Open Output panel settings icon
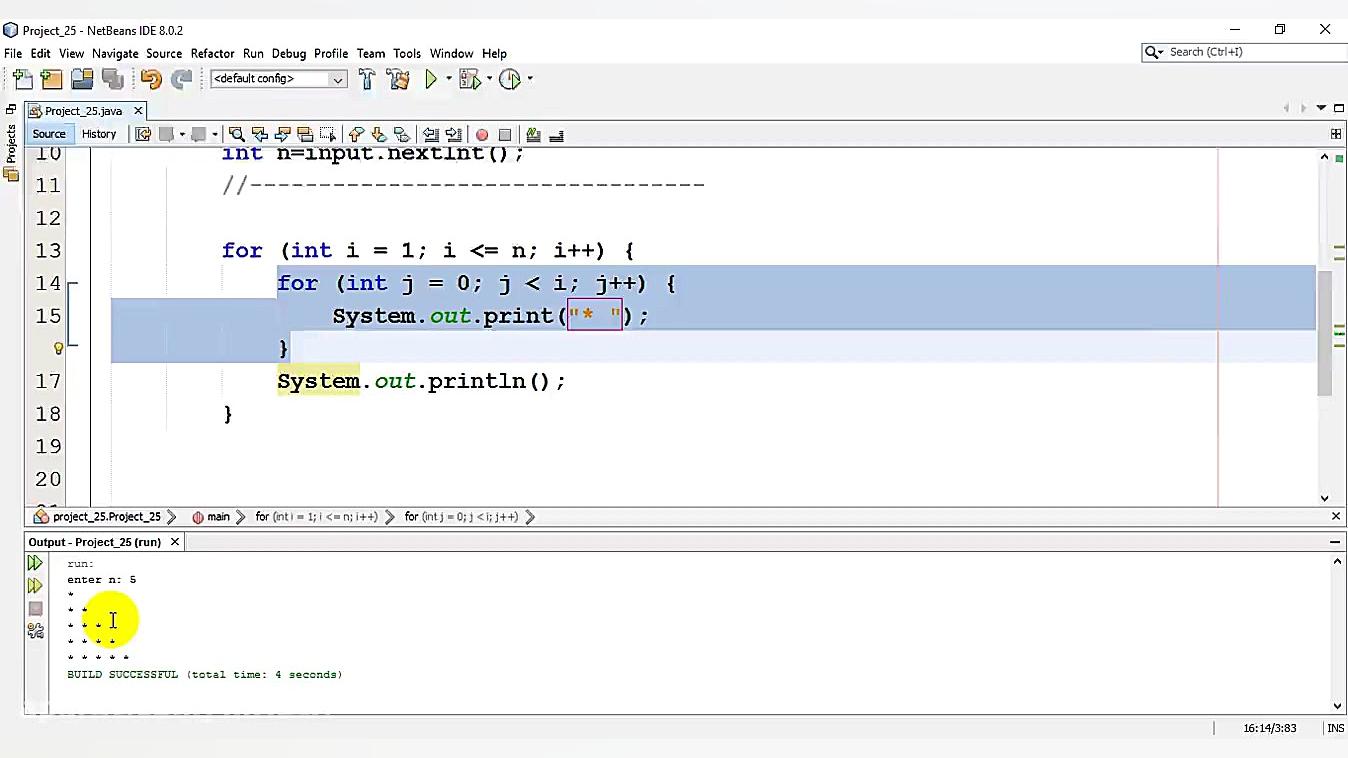 pyautogui.click(x=35, y=631)
